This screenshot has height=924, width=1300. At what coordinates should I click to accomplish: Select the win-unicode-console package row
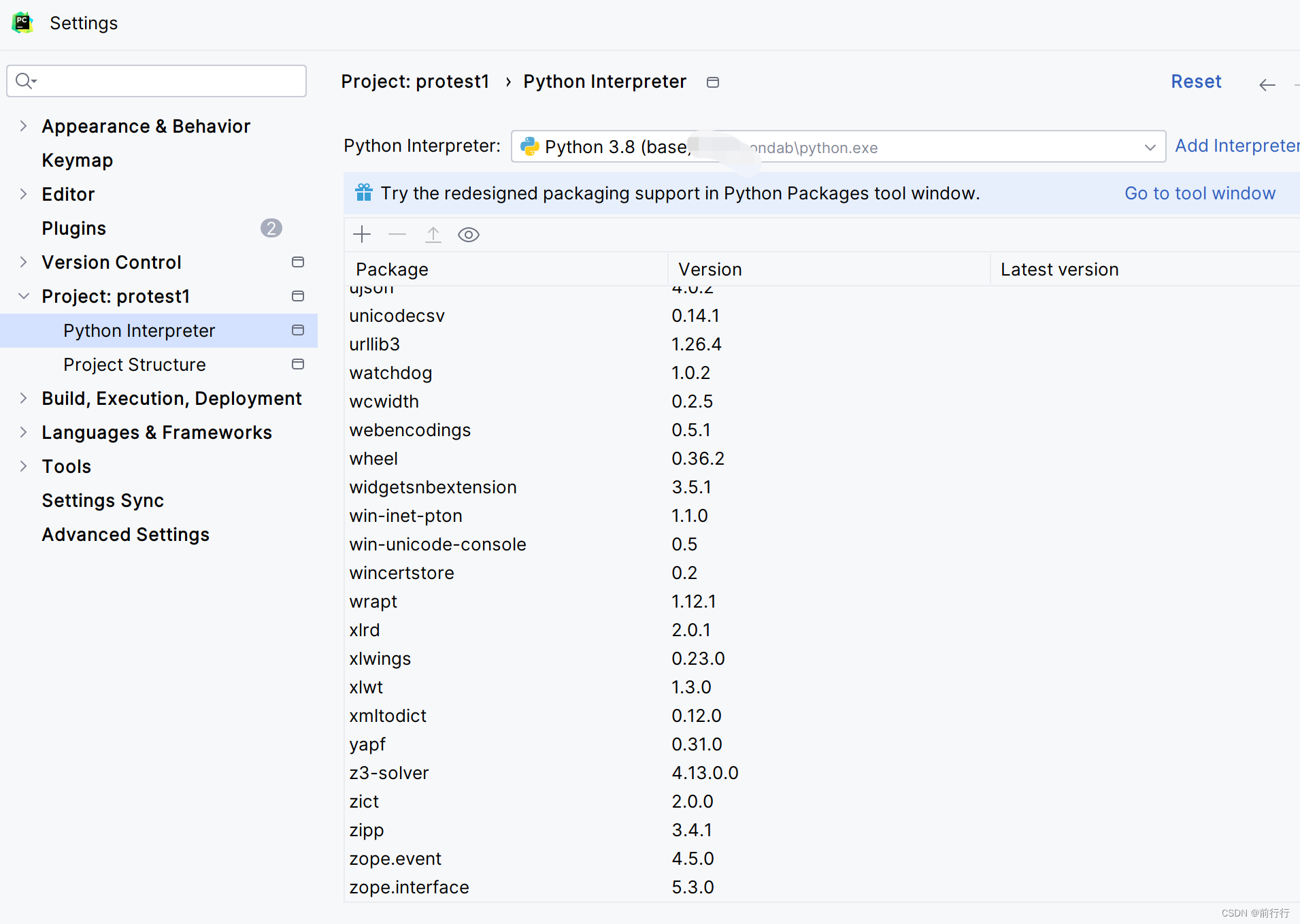(822, 544)
